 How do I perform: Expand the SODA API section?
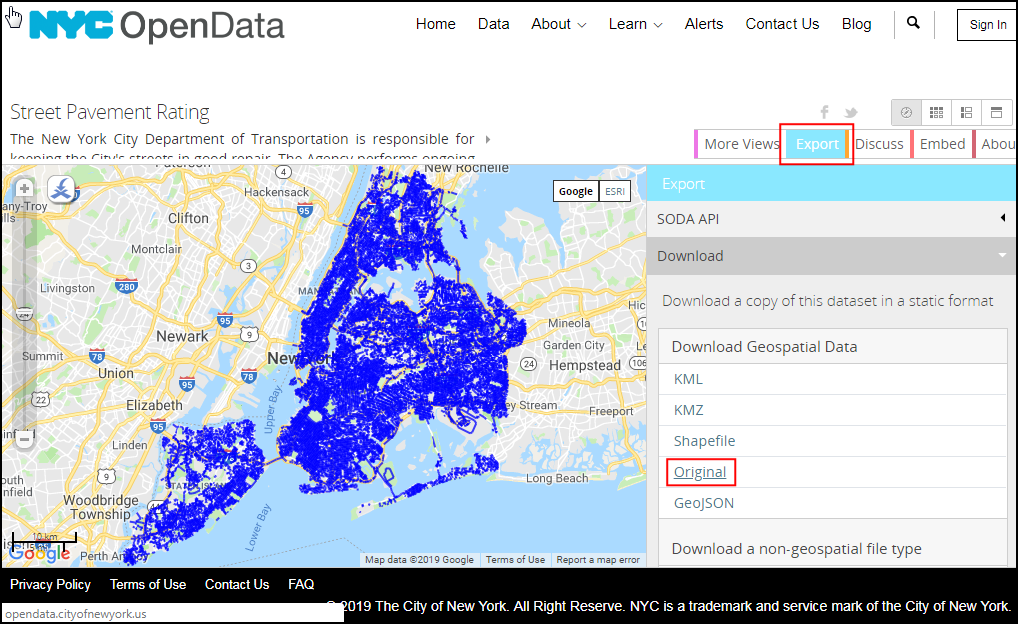[830, 219]
